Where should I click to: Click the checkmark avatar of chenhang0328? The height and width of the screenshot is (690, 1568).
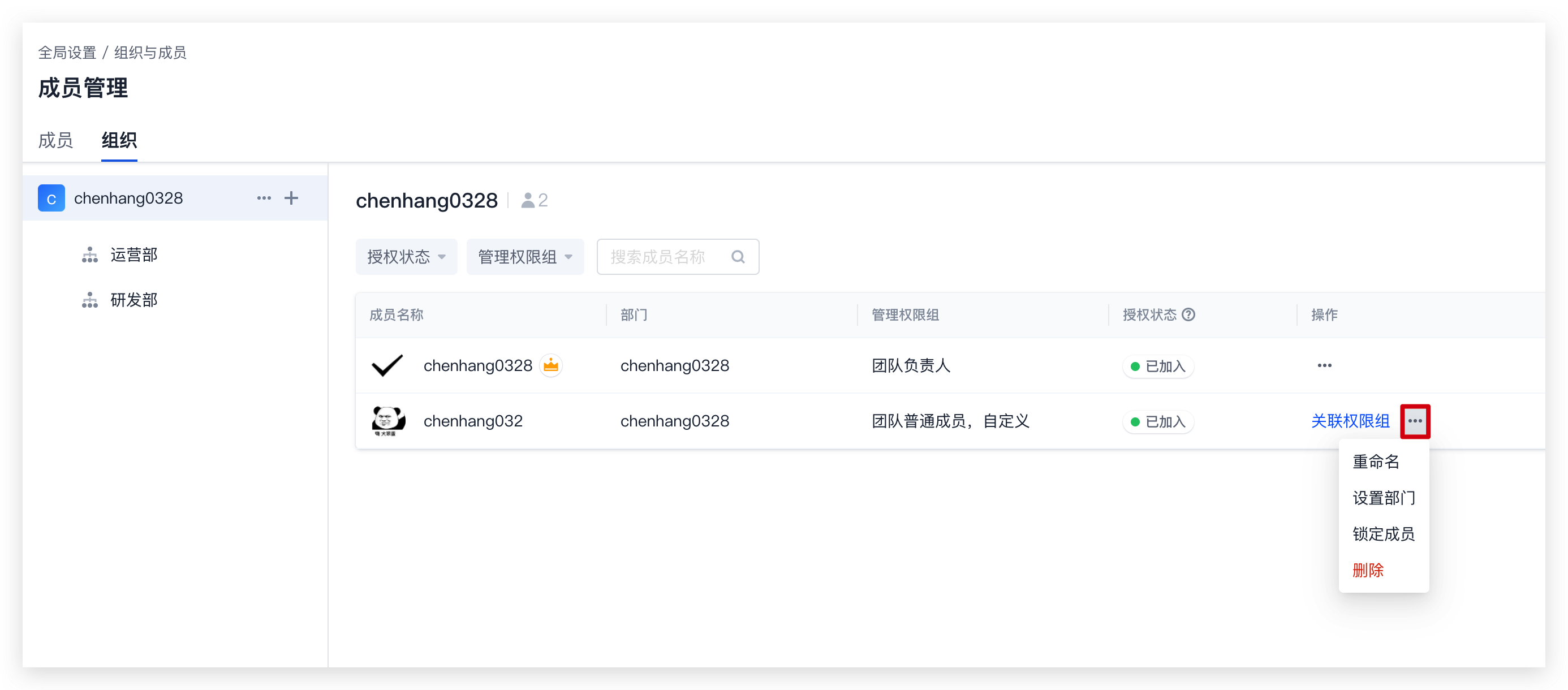point(387,365)
